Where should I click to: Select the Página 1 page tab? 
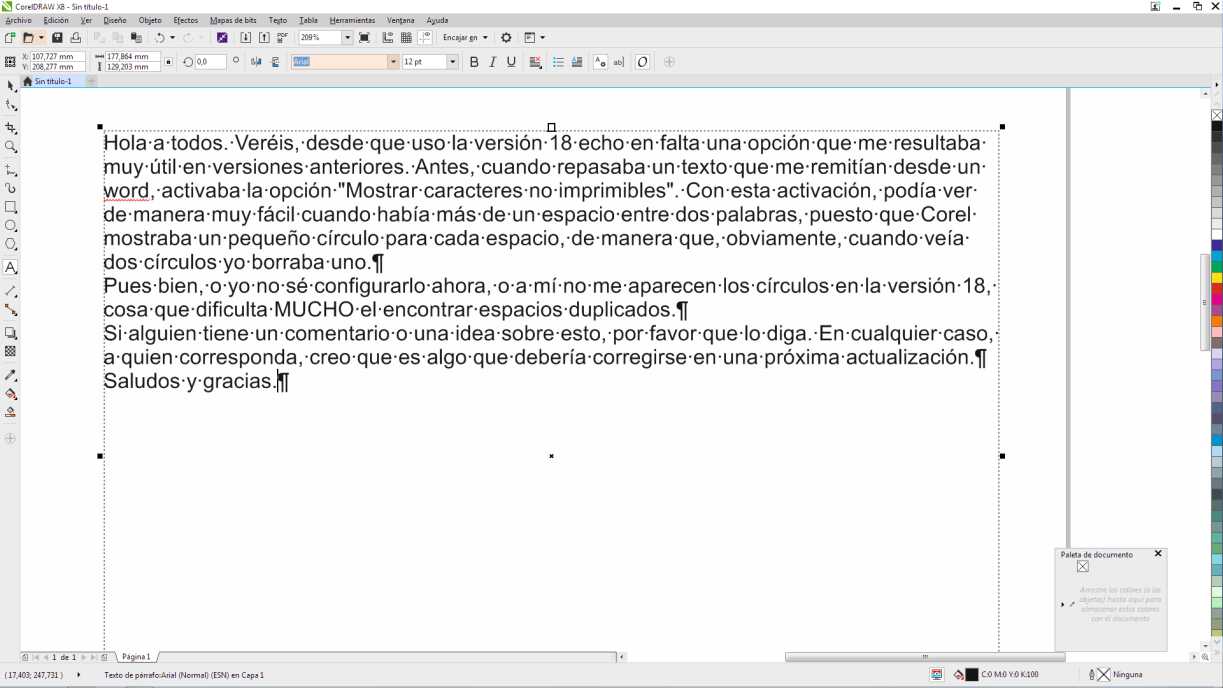click(135, 657)
